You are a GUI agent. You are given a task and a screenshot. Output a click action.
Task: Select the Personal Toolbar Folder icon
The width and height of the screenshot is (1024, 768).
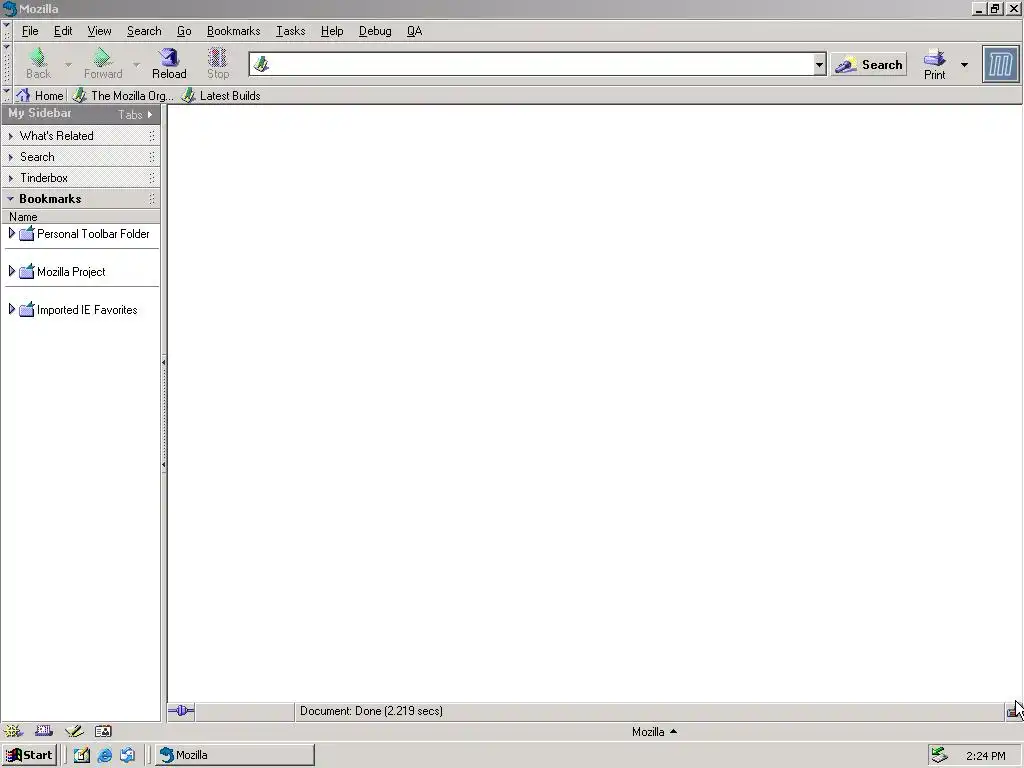pos(27,234)
